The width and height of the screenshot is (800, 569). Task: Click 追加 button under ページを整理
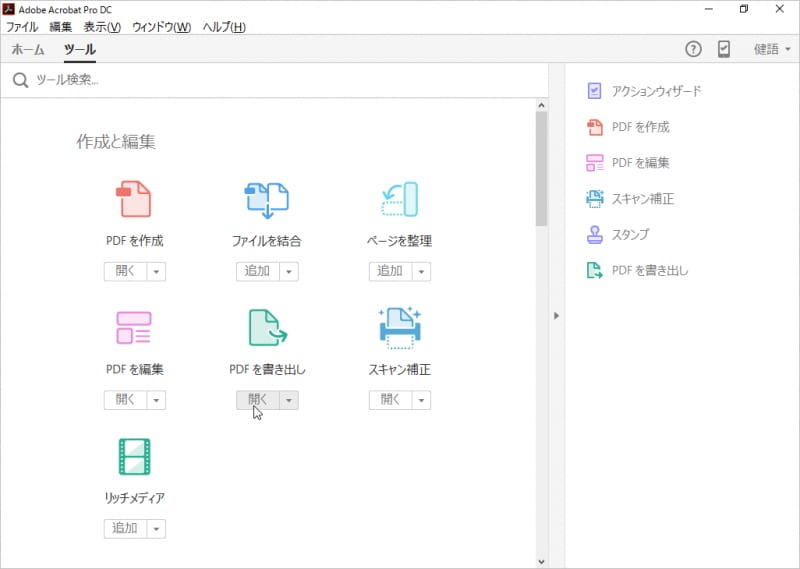click(390, 271)
